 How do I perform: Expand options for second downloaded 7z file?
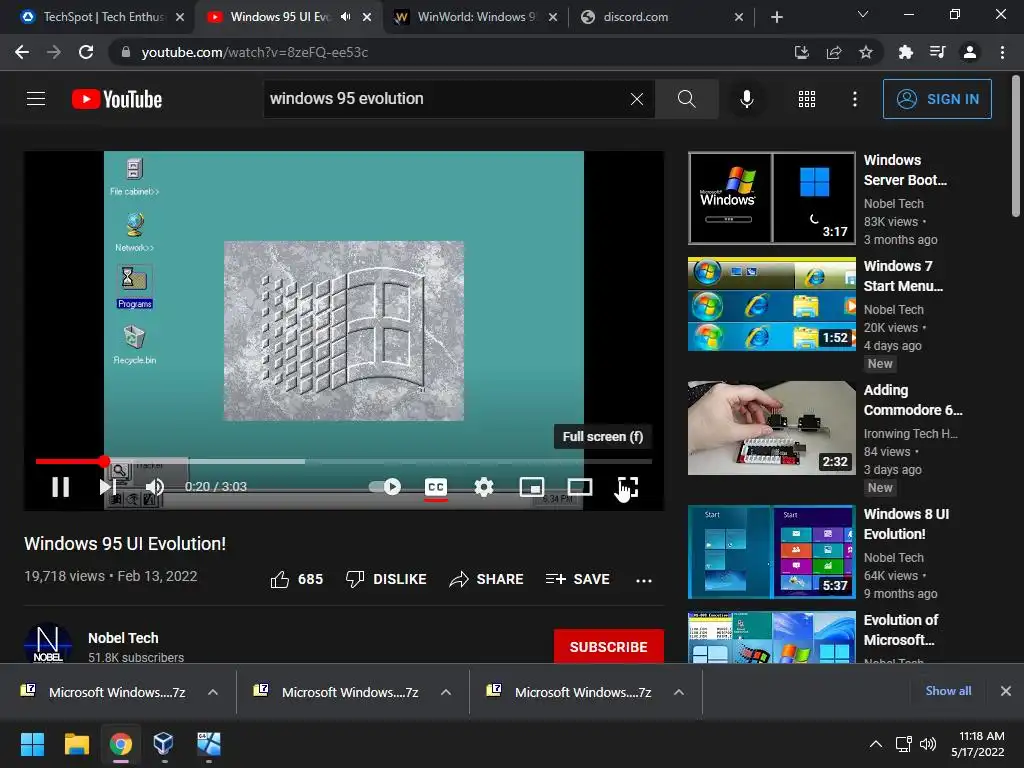coord(446,692)
